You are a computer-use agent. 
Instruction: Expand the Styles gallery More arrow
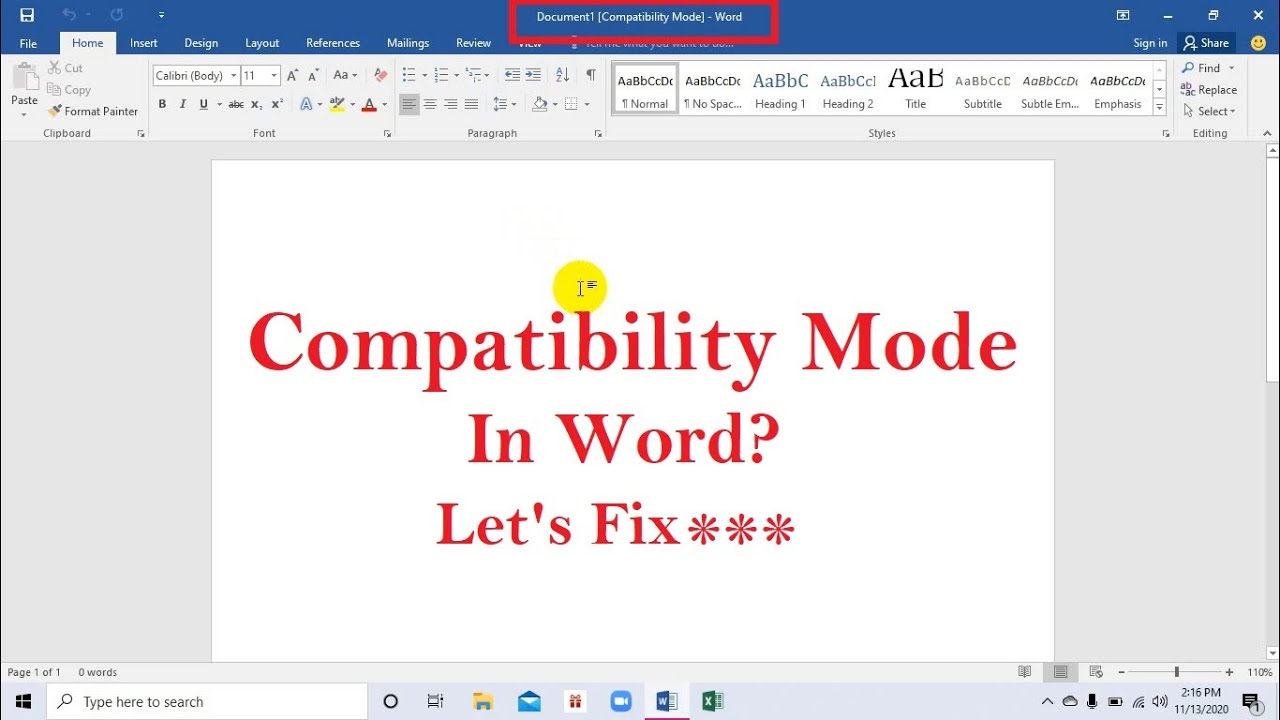click(x=1159, y=106)
